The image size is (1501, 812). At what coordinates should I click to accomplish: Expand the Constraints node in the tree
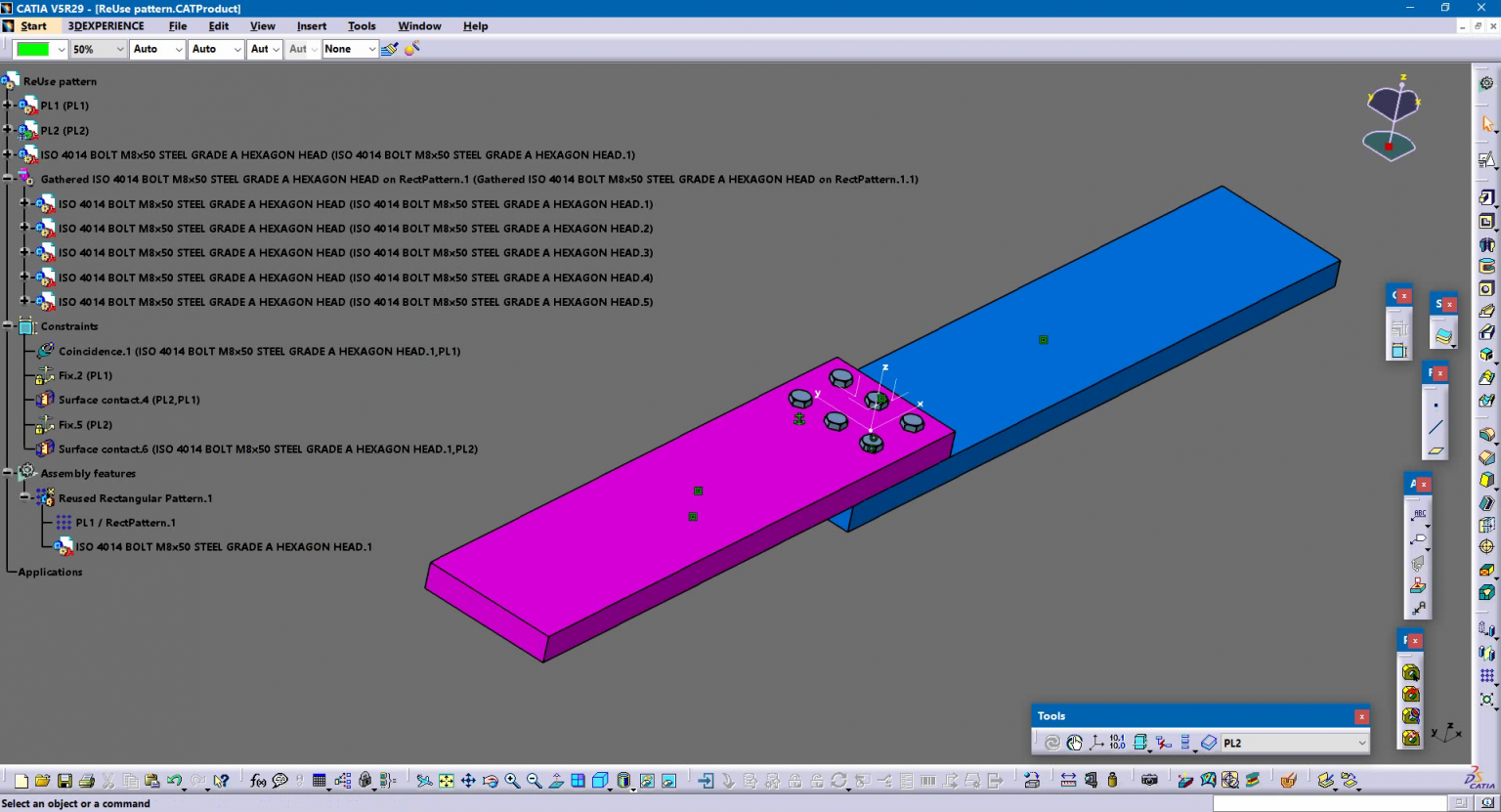(x=8, y=326)
